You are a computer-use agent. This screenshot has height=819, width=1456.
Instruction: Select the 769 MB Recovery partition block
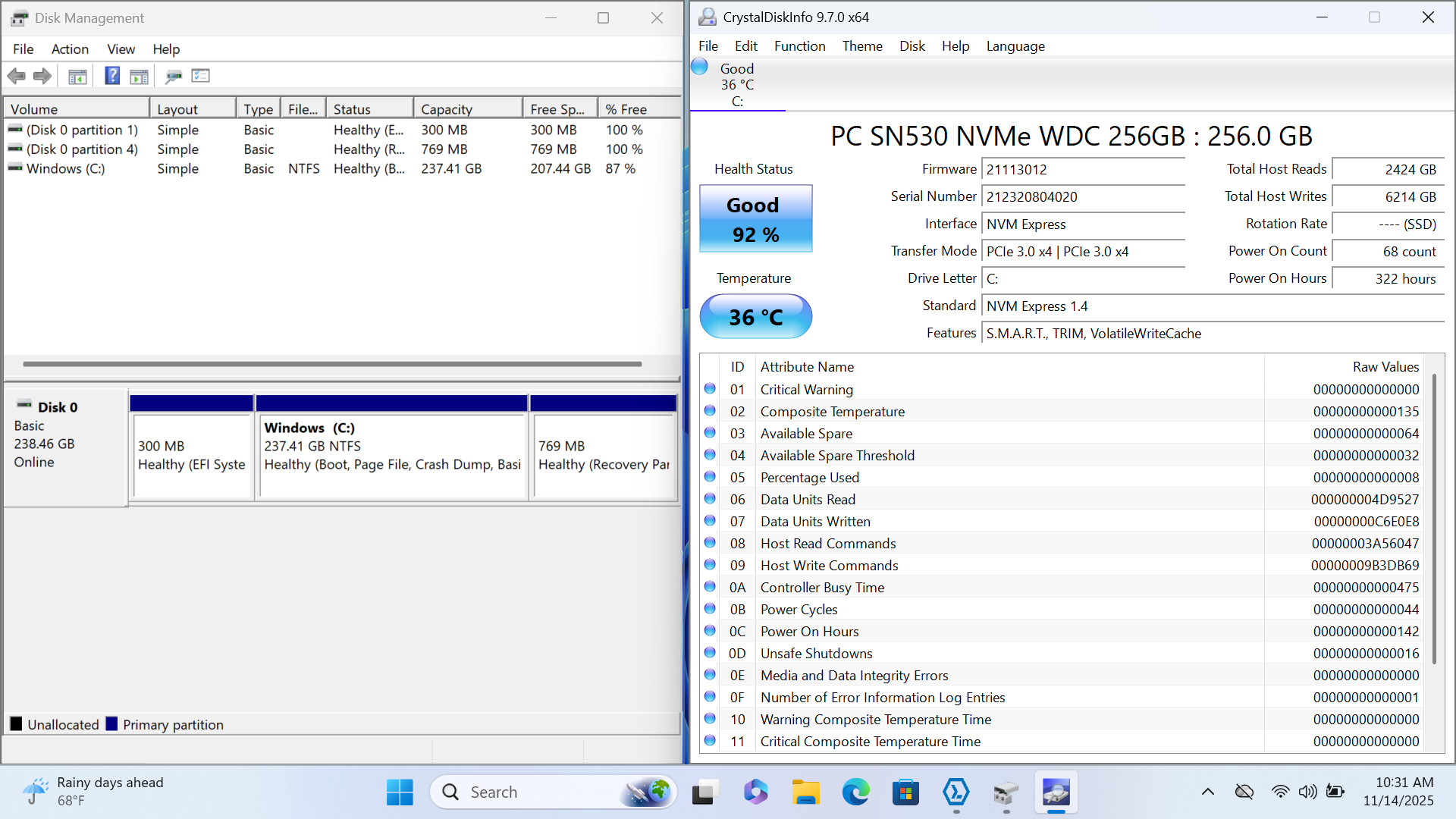click(x=604, y=455)
